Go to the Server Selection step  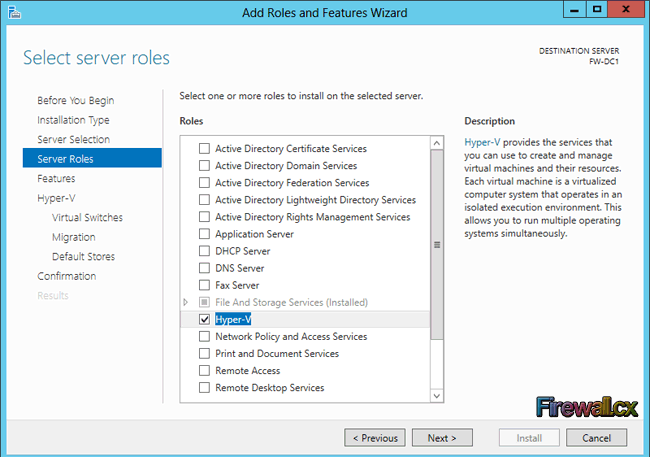click(x=73, y=139)
